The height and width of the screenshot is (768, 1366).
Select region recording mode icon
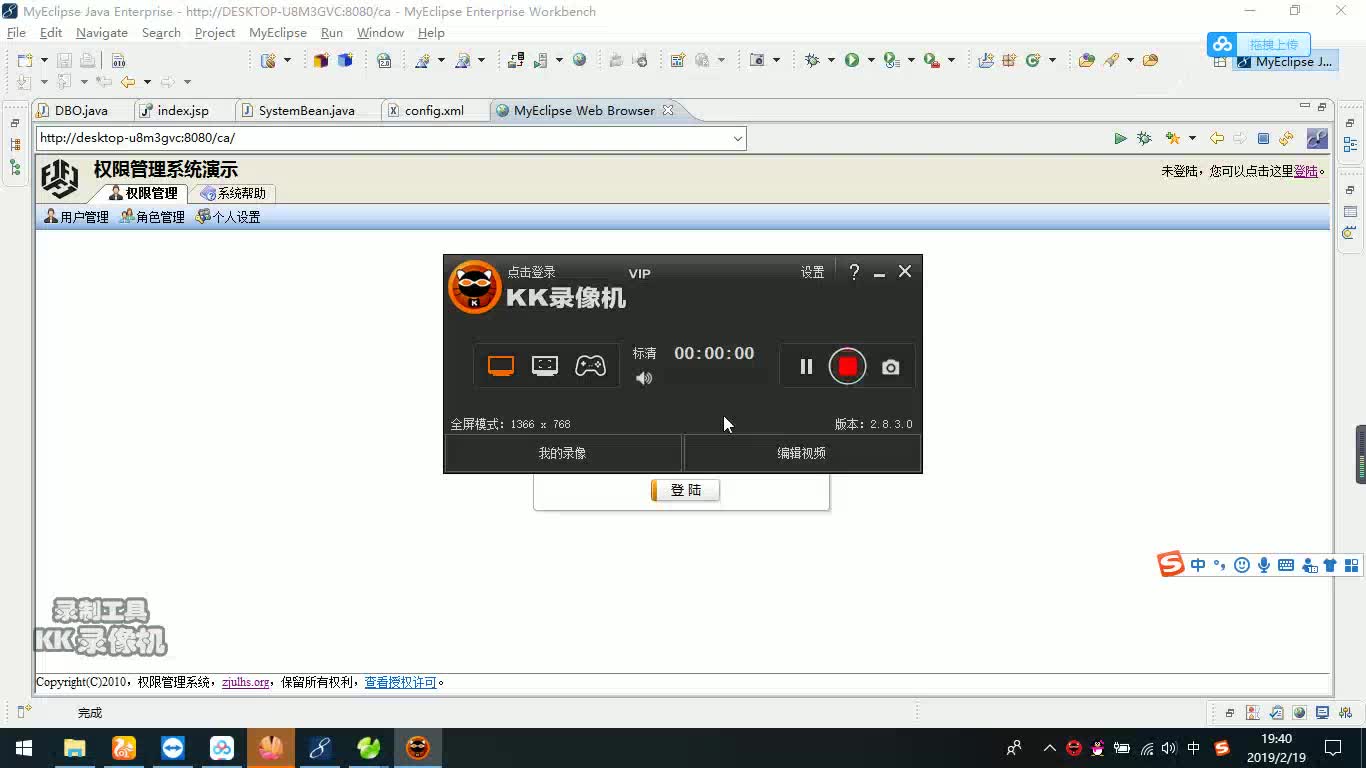(x=545, y=366)
